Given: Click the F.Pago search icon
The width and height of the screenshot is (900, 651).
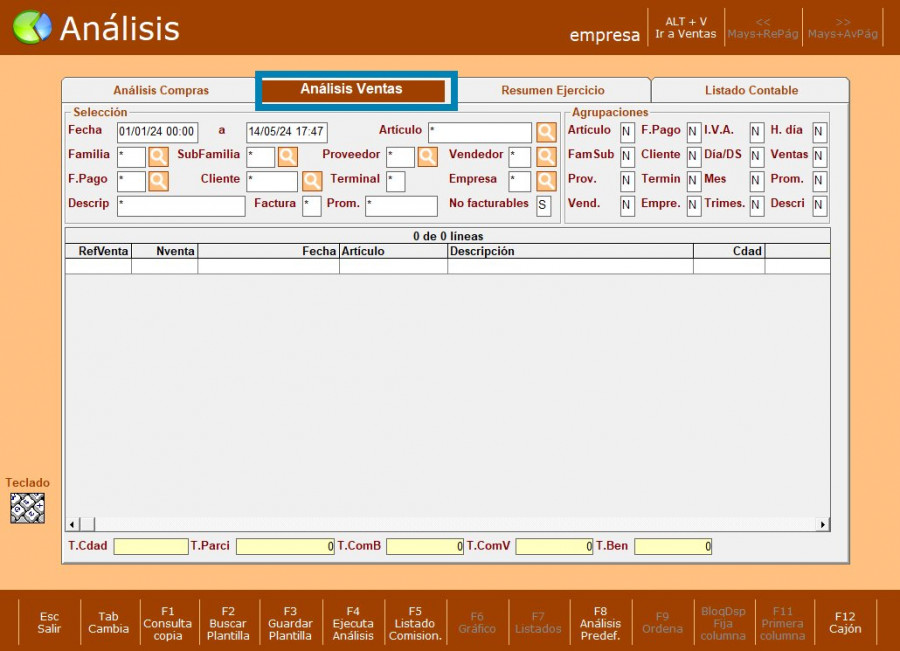Looking at the screenshot, I should click(159, 181).
